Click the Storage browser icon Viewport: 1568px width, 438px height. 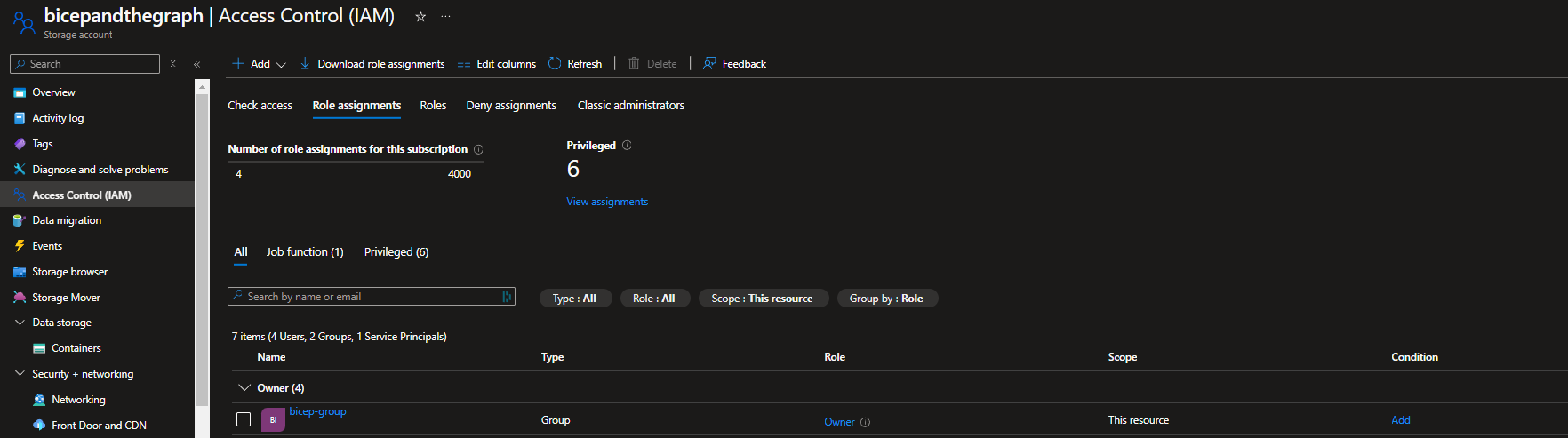click(x=20, y=272)
